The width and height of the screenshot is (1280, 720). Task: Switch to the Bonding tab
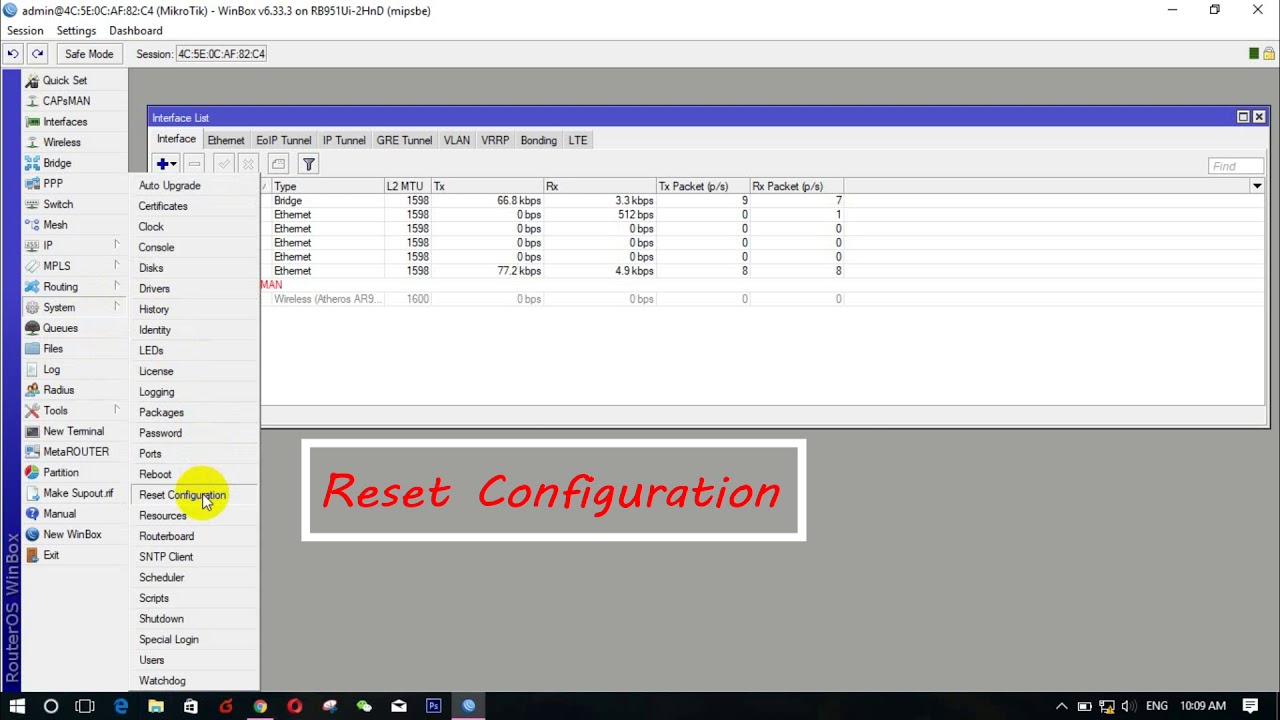pos(538,140)
